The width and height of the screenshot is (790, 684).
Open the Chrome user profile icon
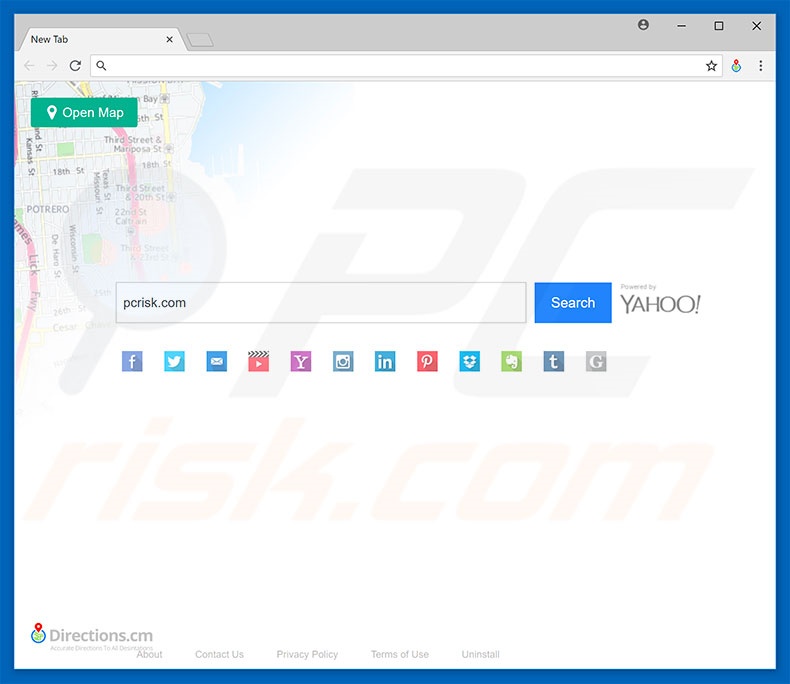click(x=643, y=25)
